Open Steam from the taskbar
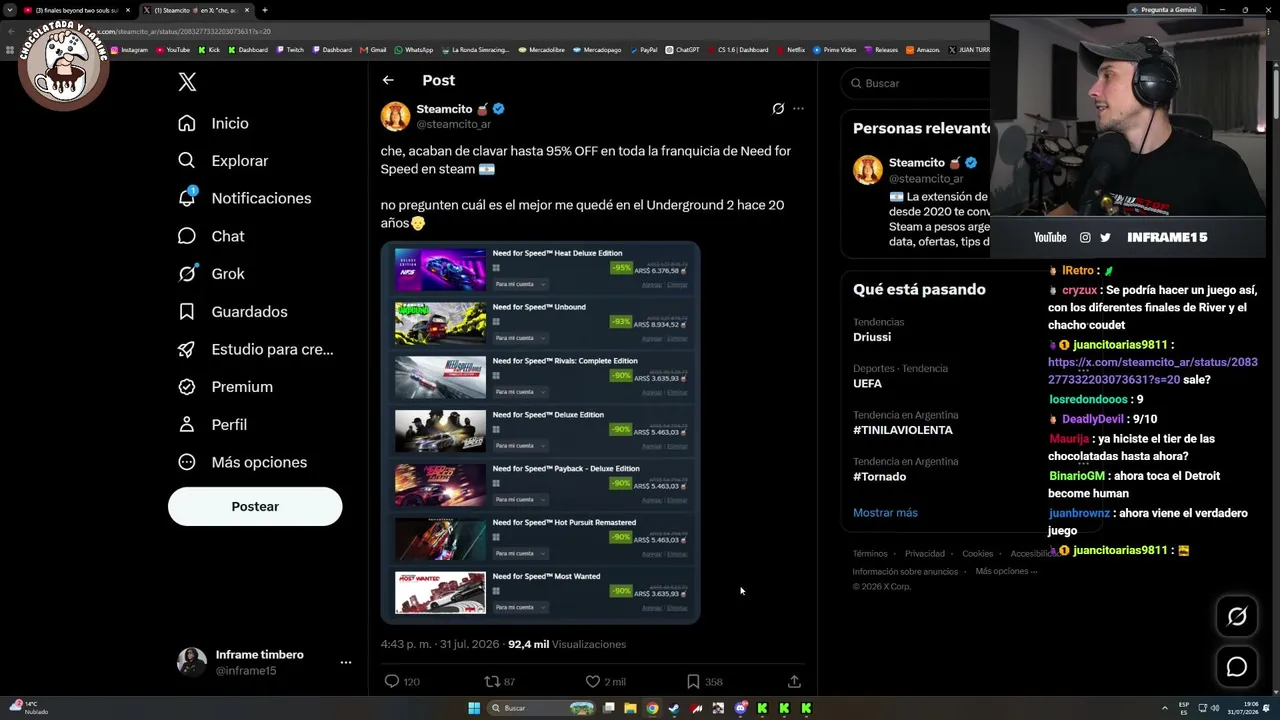 pos(674,708)
